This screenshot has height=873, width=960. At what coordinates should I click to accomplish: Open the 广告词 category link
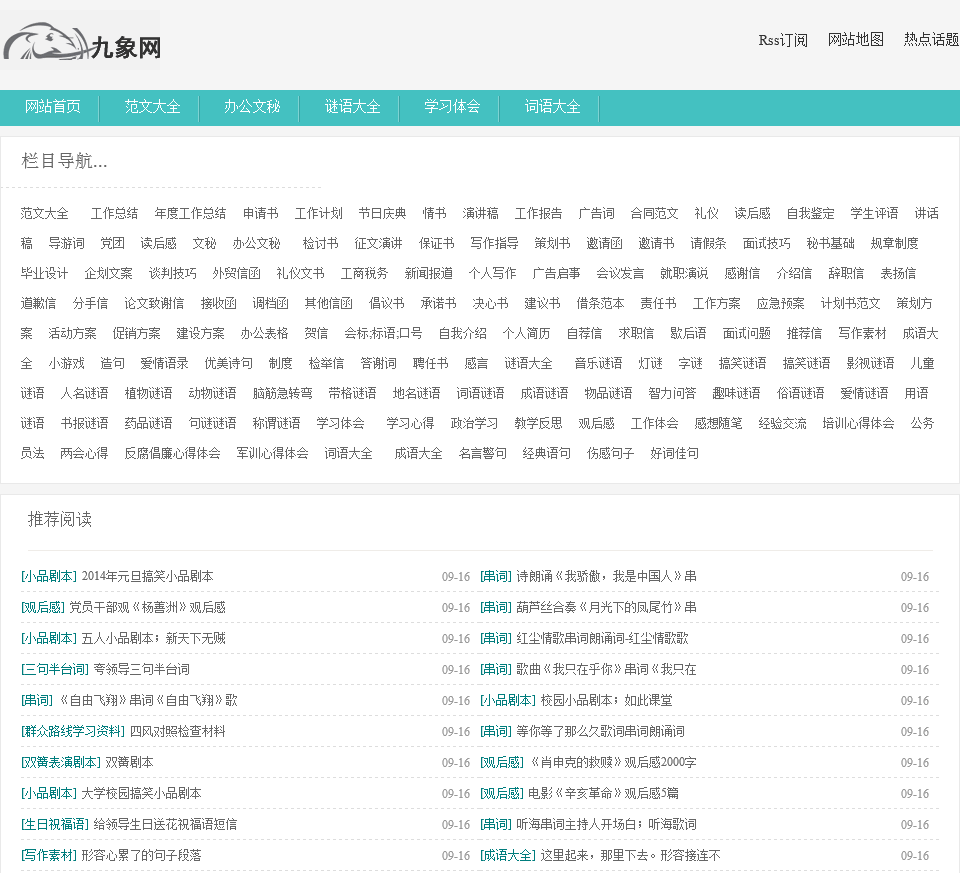coord(596,213)
